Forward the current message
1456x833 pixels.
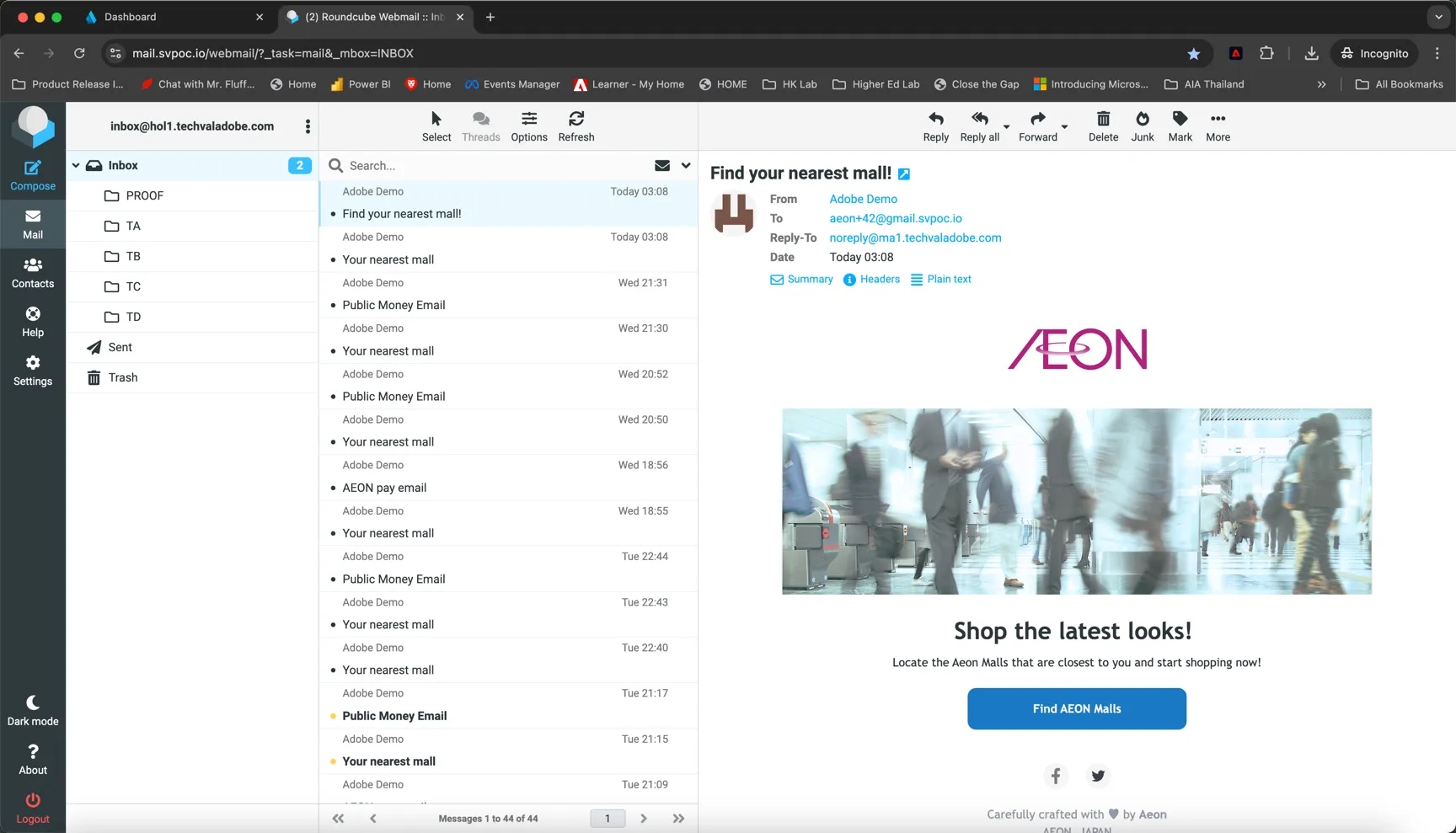coord(1038,126)
